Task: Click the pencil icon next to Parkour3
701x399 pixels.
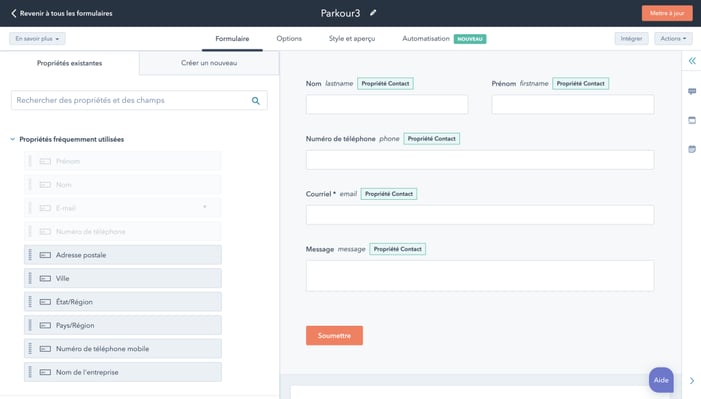Action: click(x=373, y=13)
